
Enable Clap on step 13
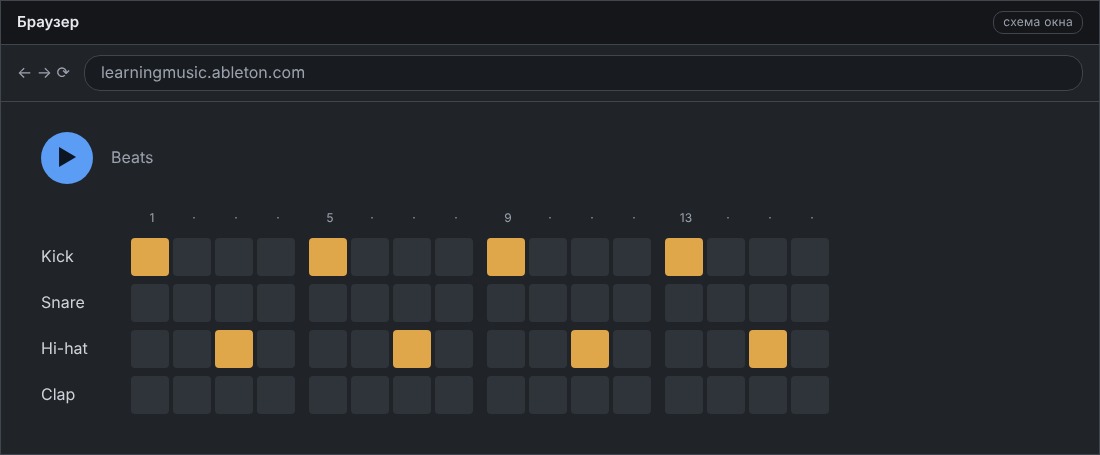click(684, 395)
